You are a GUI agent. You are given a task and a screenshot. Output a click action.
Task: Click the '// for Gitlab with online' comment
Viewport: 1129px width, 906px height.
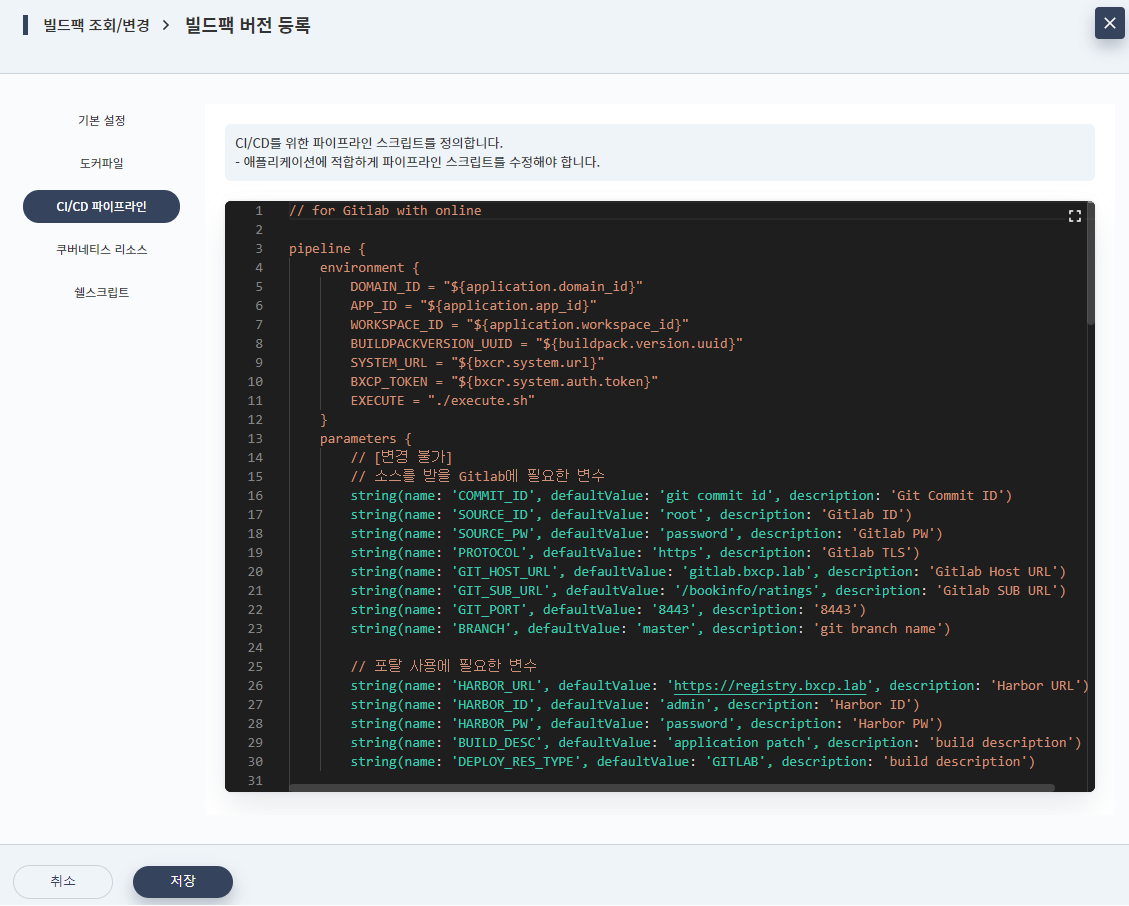(x=385, y=211)
